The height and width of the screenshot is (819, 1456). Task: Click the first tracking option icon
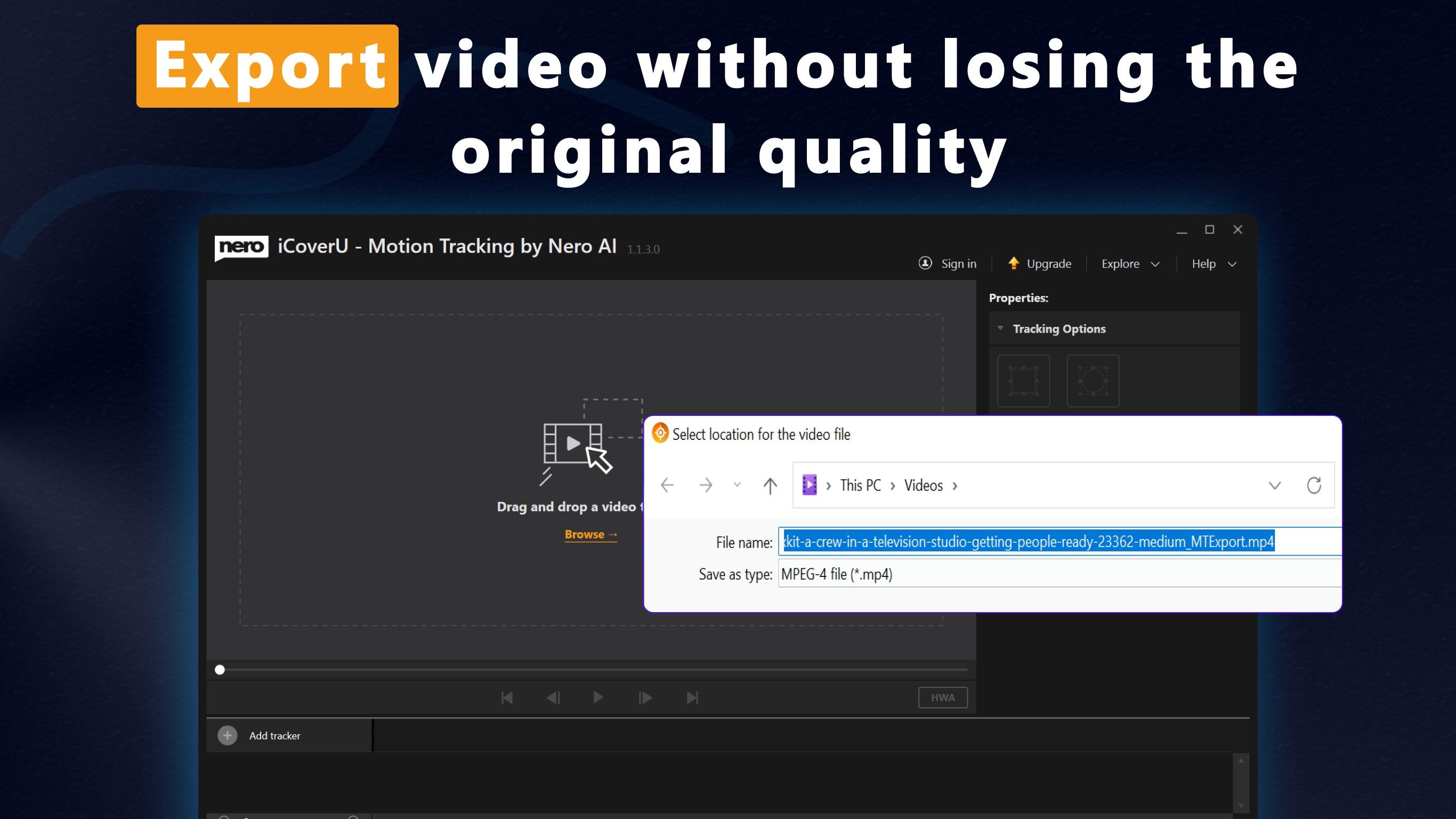pos(1024,379)
